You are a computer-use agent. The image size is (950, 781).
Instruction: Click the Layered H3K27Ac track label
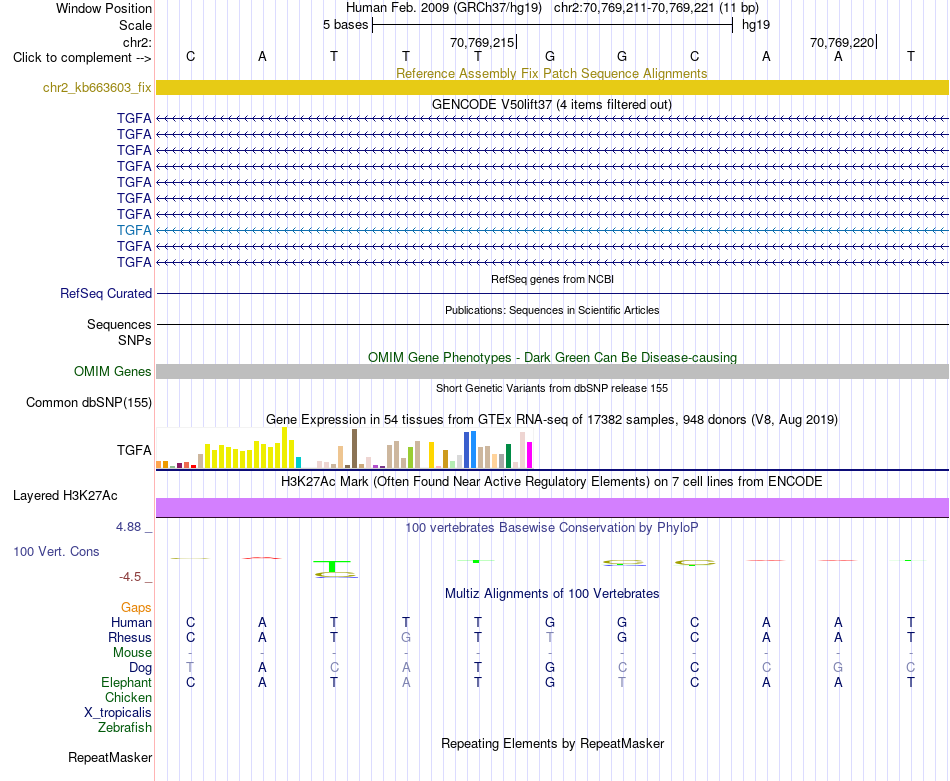[x=65, y=496]
